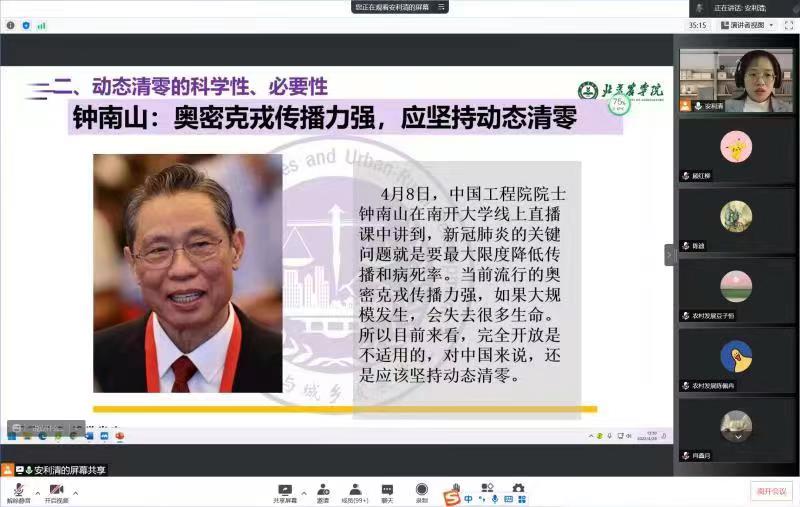
Task: Start recording with the 录制 icon
Action: [x=421, y=489]
